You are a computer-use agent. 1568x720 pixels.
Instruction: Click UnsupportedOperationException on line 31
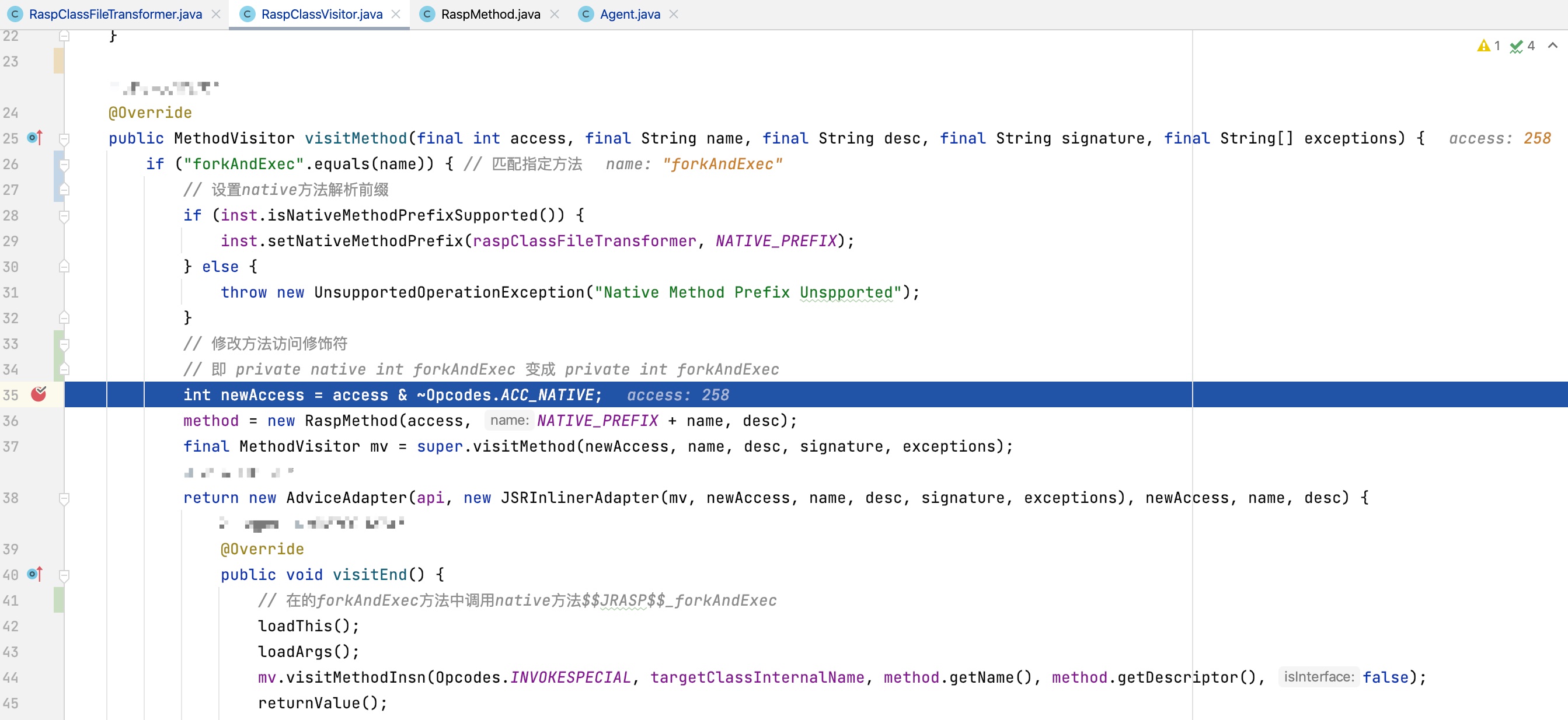click(x=450, y=292)
